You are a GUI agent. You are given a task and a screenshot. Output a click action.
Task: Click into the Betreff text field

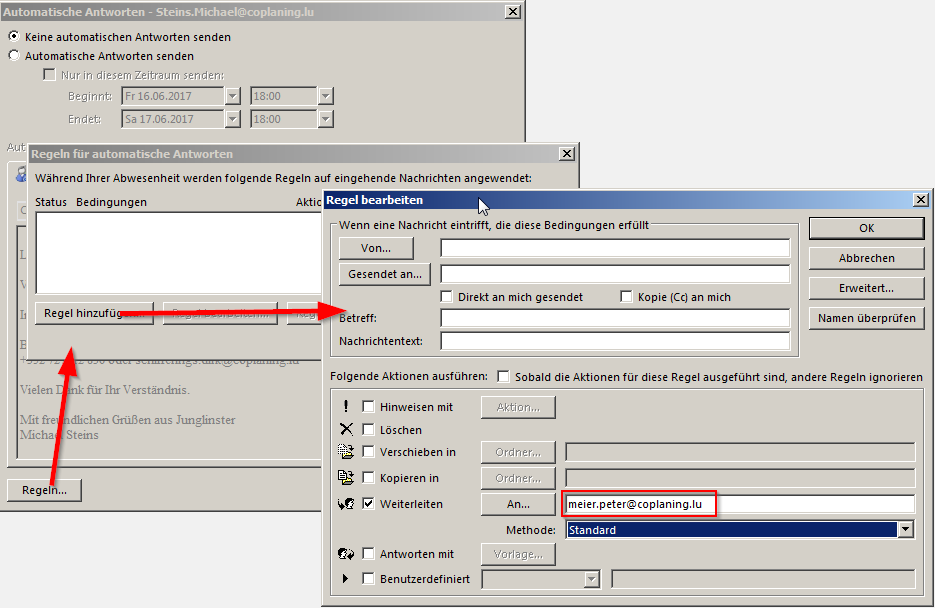click(x=615, y=318)
